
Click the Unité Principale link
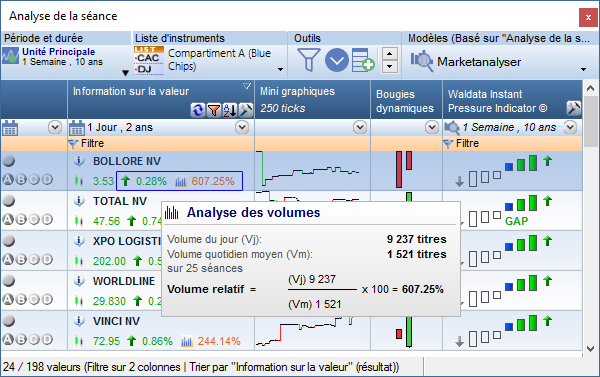[x=59, y=52]
